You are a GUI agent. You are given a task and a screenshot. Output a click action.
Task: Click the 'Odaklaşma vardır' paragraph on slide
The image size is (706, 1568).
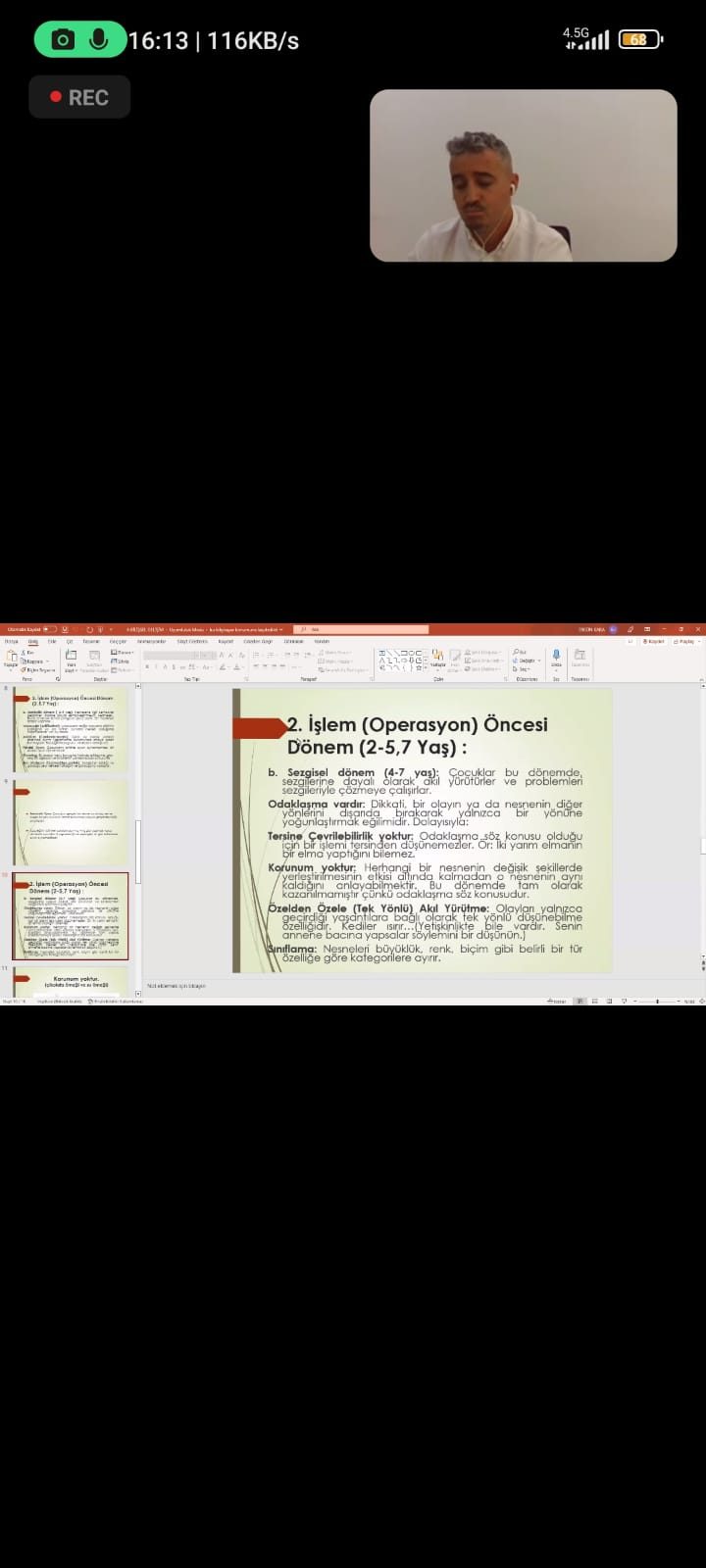click(x=425, y=812)
